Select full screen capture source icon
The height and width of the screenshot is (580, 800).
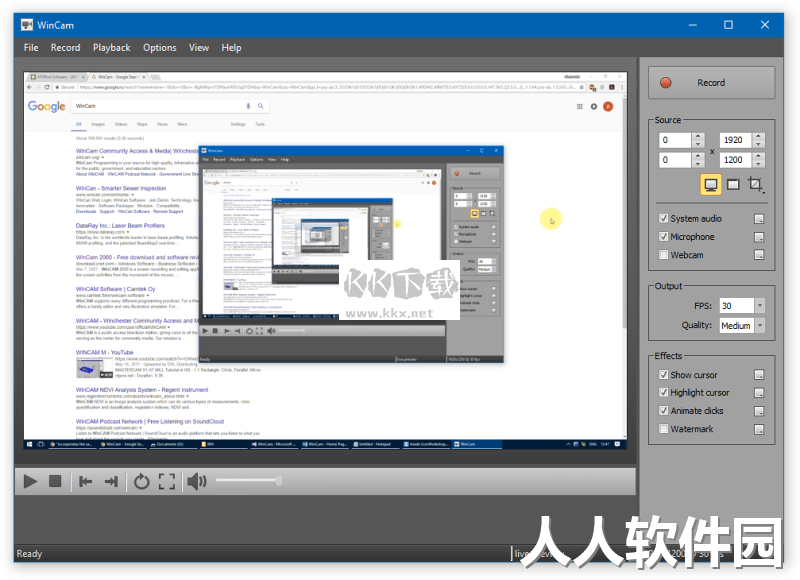coord(711,185)
